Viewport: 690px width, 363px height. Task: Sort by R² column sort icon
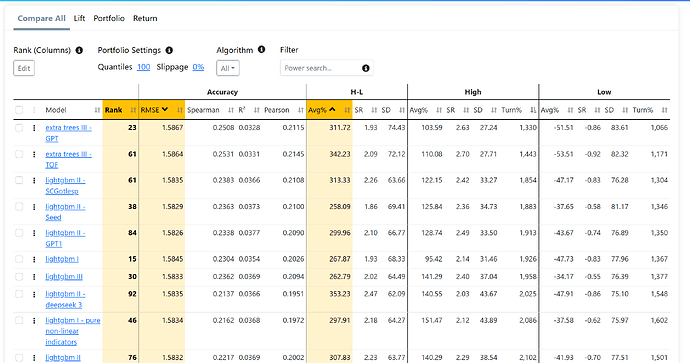(257, 110)
